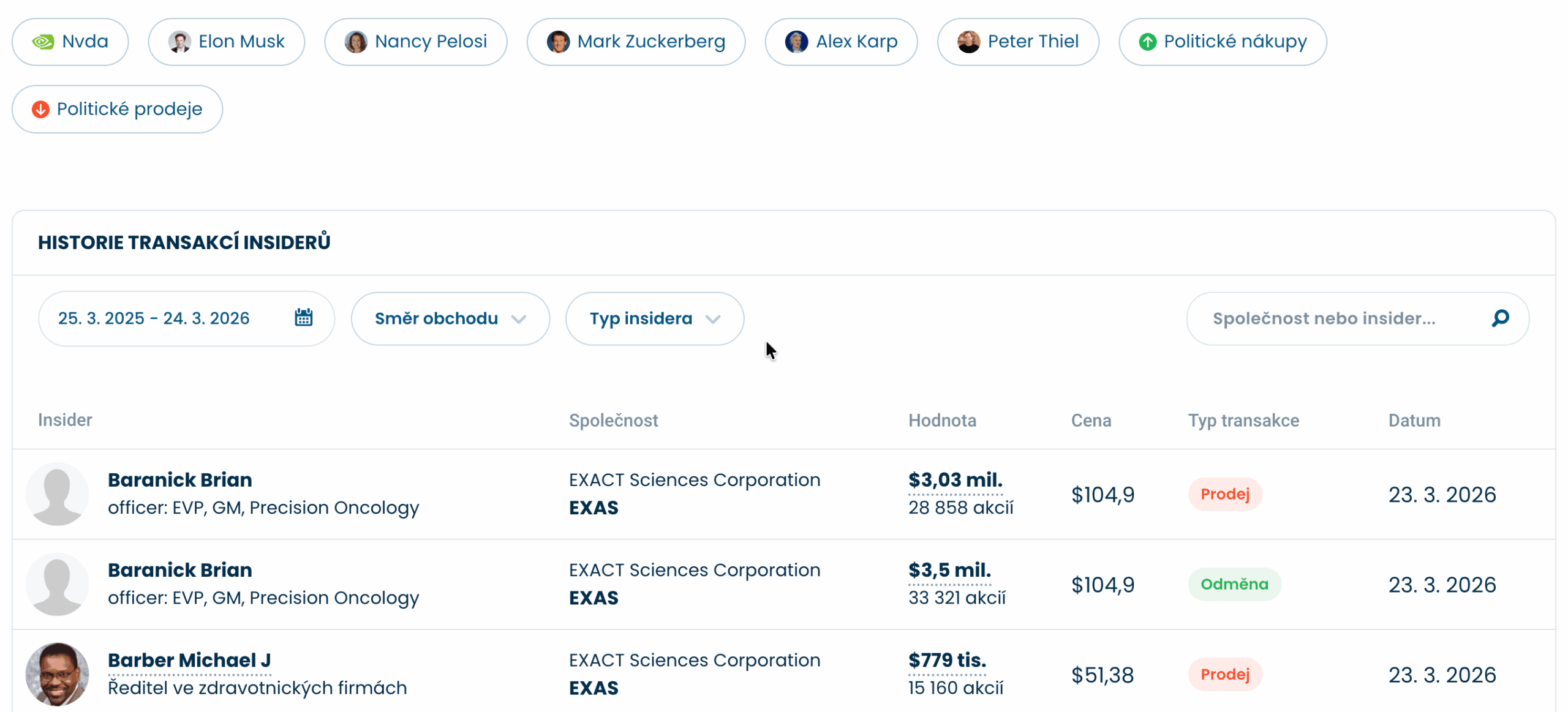Open the calendar icon in date range
Screen dimensions: 1568x712
[304, 318]
